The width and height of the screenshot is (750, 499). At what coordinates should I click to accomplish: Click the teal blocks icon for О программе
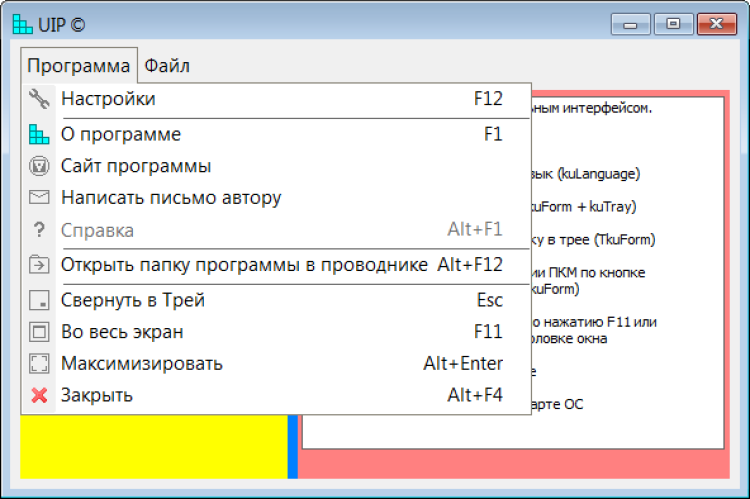tap(39, 134)
